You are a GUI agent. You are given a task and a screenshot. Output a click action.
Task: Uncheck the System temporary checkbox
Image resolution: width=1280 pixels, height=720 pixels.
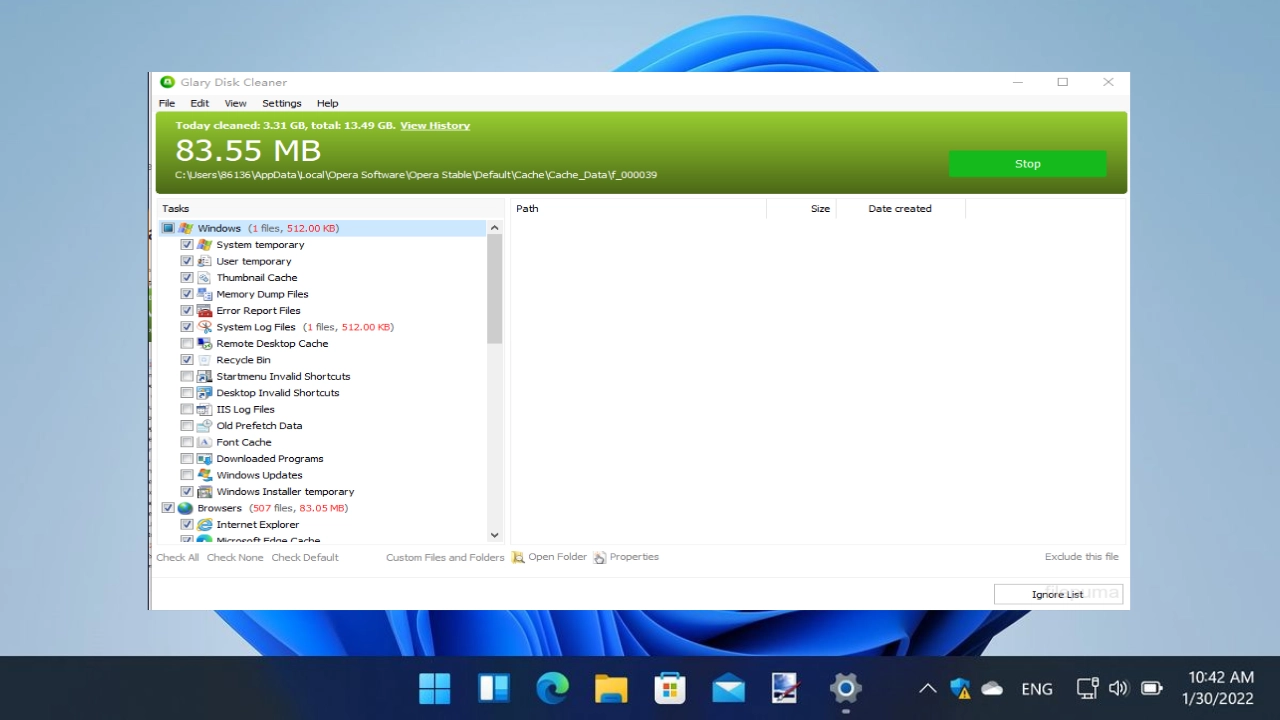point(187,245)
